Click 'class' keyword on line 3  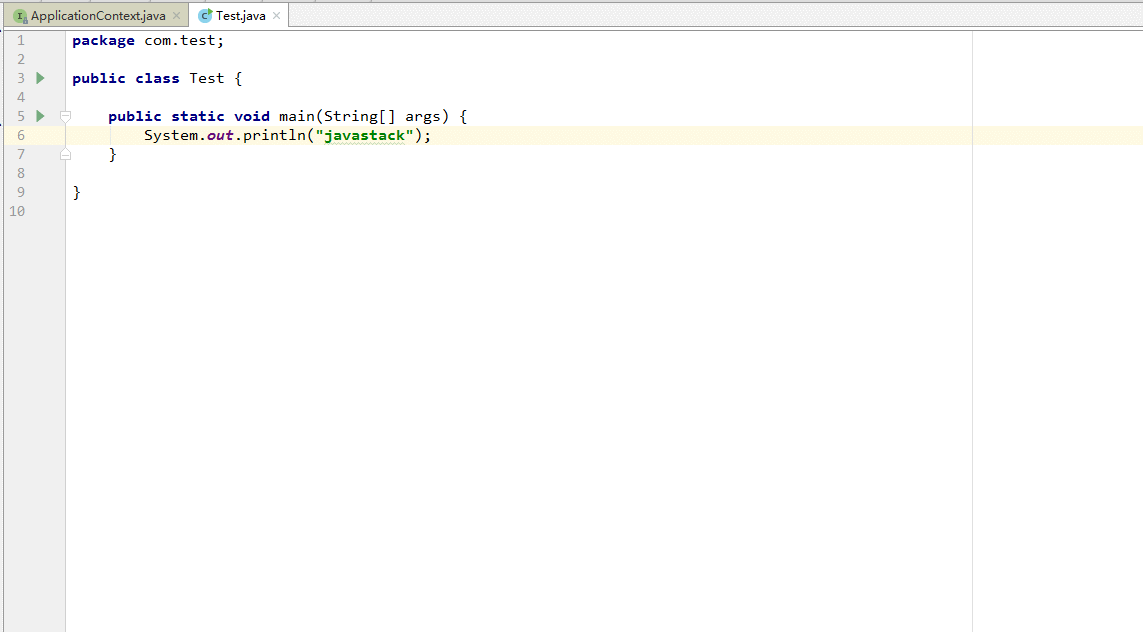click(157, 78)
